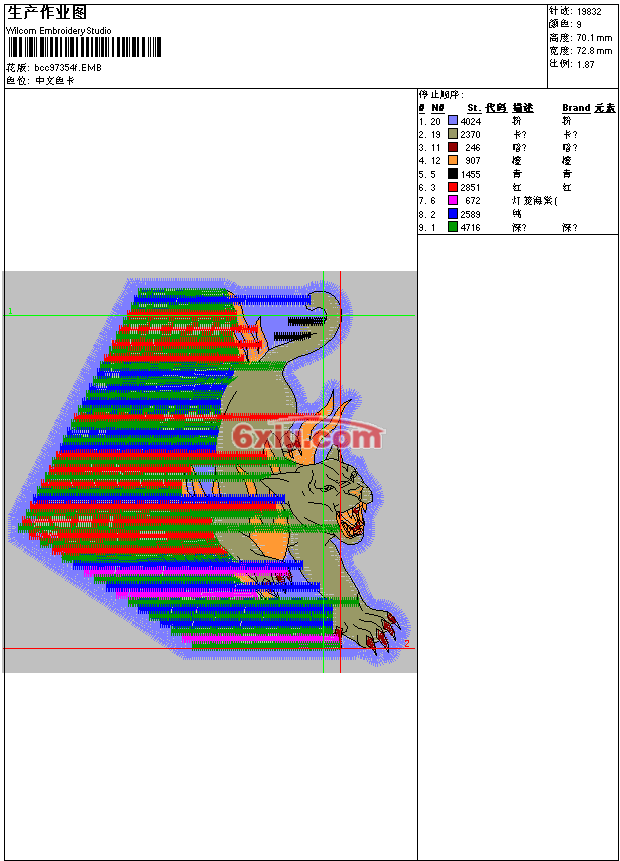Image resolution: width=620 pixels, height=861 pixels.
Task: Click the embroidery design preview image
Action: 210,472
